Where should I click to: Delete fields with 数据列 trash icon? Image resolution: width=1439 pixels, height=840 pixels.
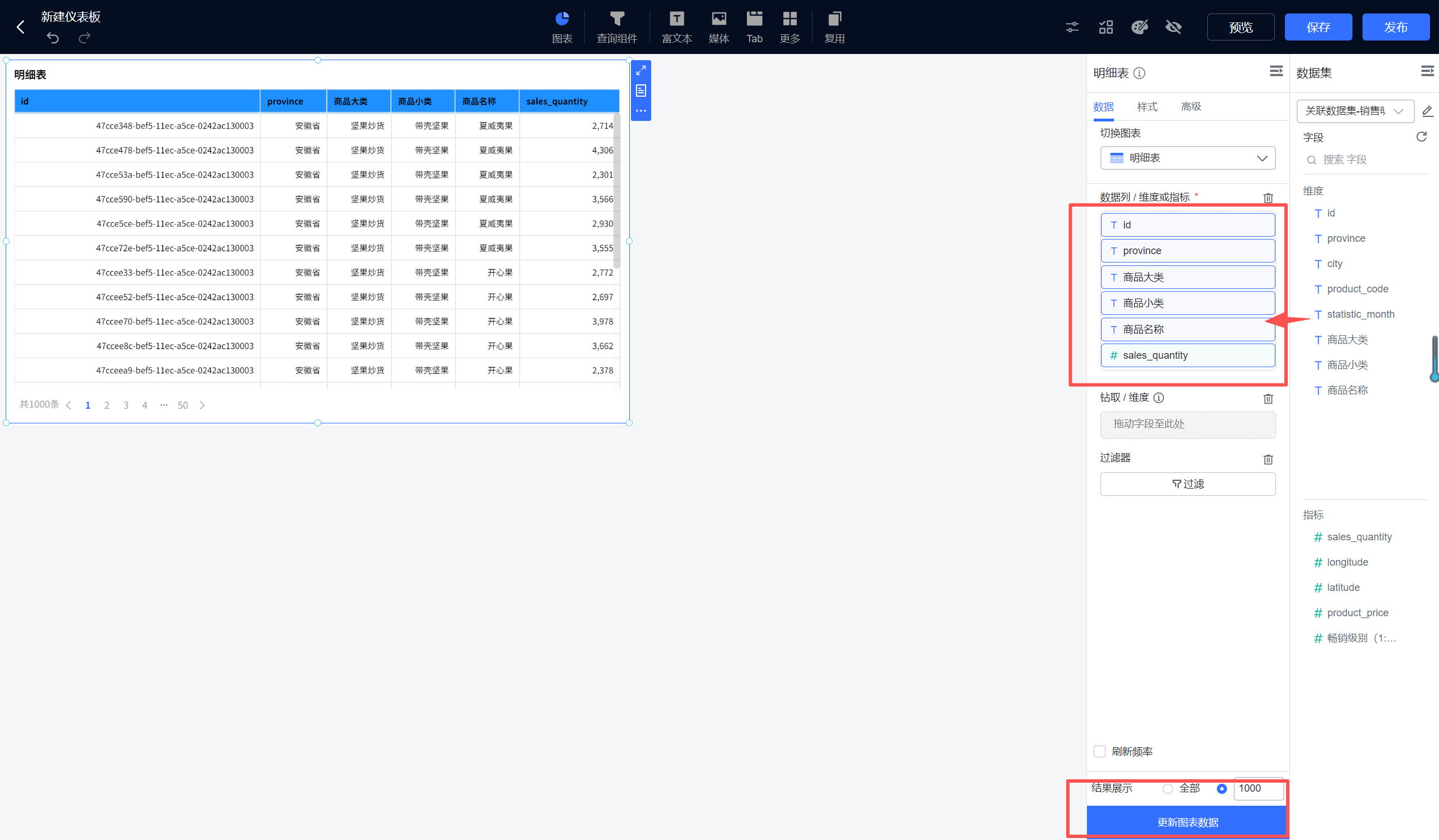click(1267, 197)
